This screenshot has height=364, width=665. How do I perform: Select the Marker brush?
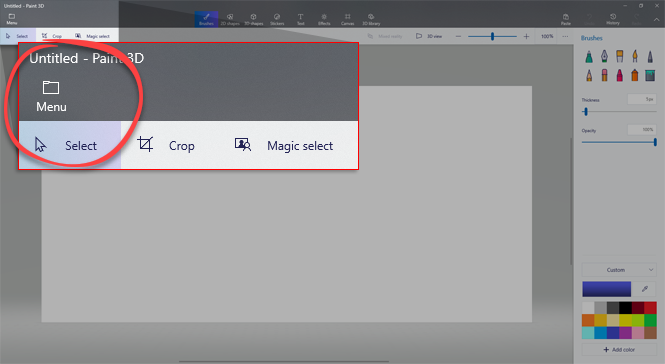point(589,56)
